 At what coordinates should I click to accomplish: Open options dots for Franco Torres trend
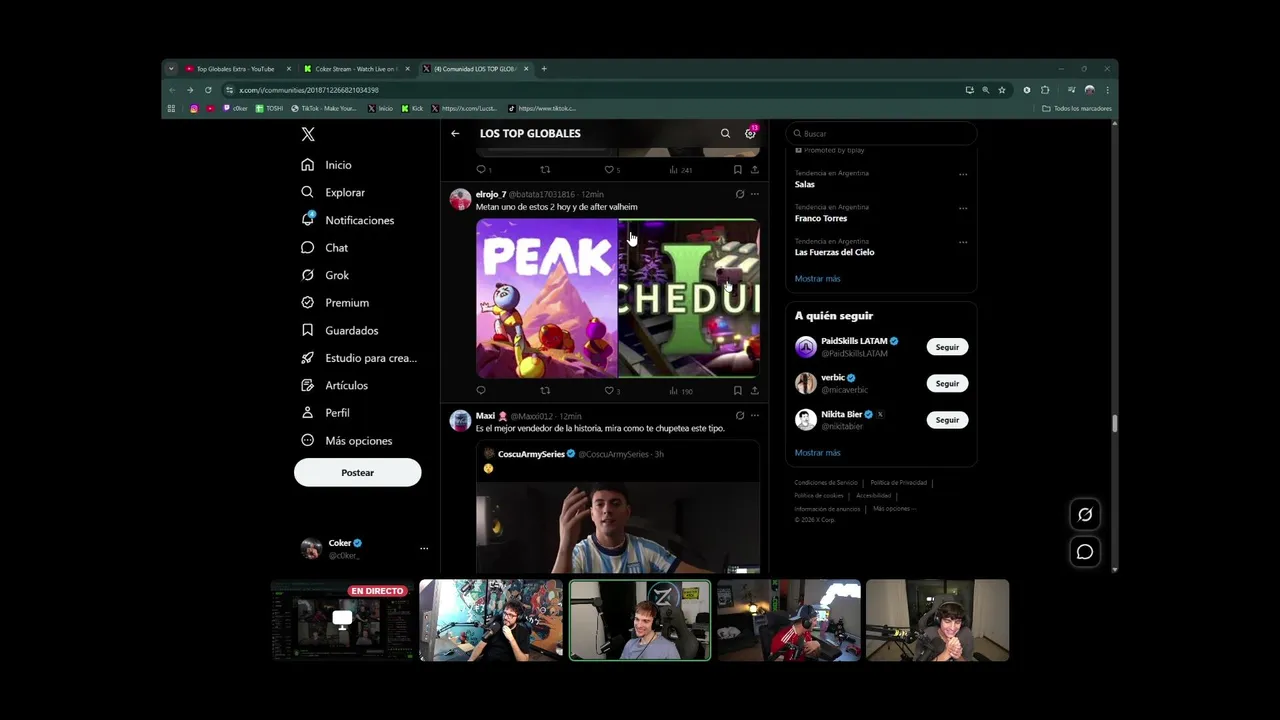pos(963,208)
